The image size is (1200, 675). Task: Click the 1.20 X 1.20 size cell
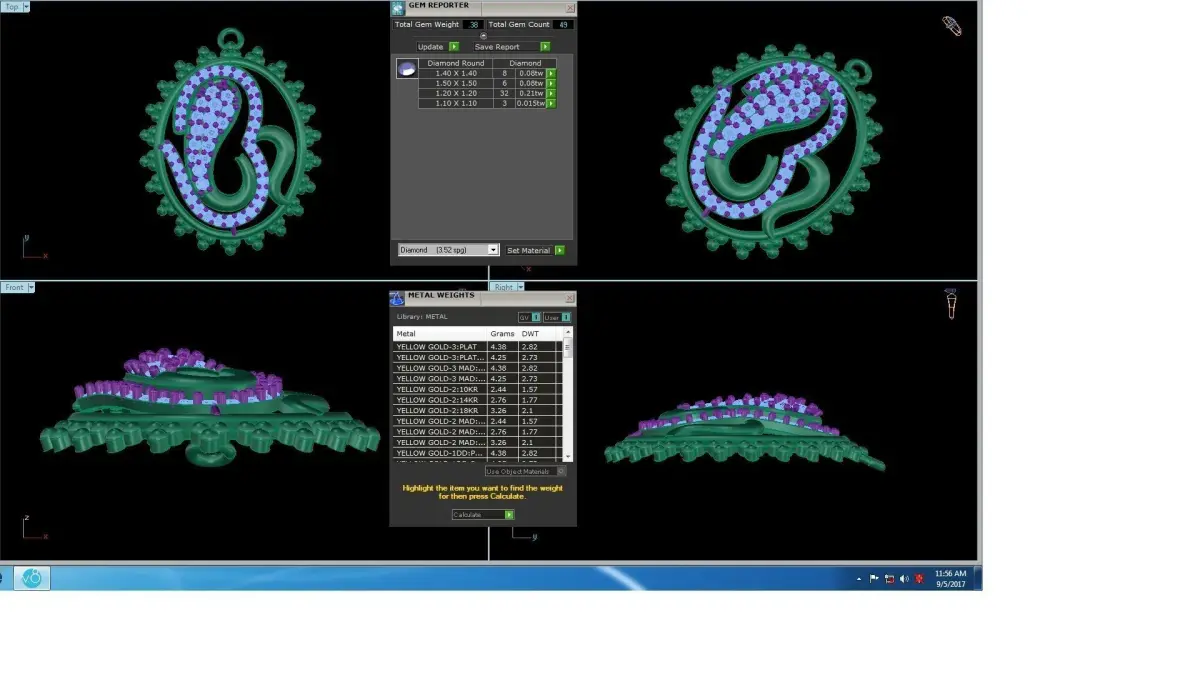coord(456,93)
